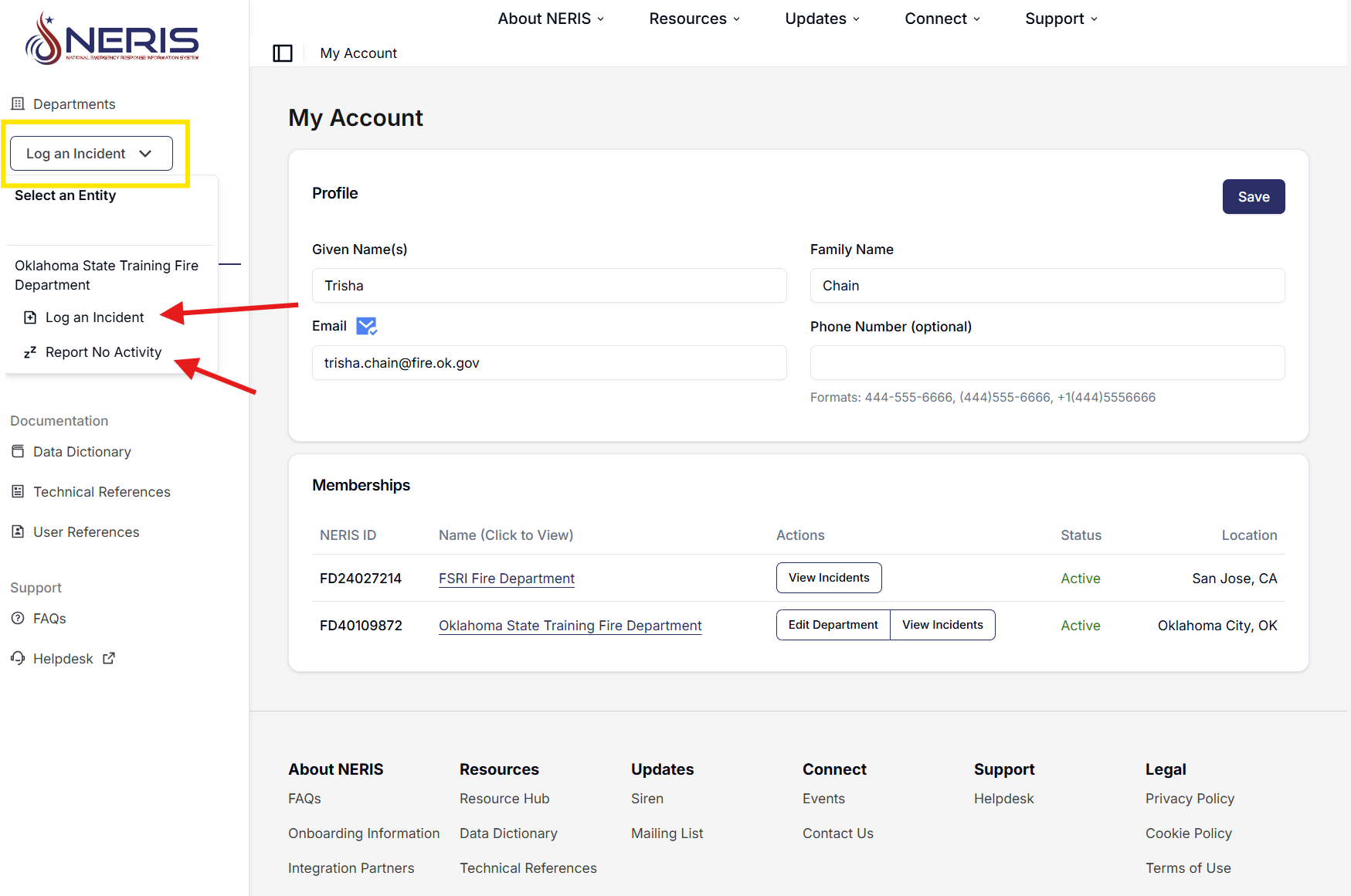Expand the About NERIS menu
Viewport: 1351px width, 896px height.
551,19
